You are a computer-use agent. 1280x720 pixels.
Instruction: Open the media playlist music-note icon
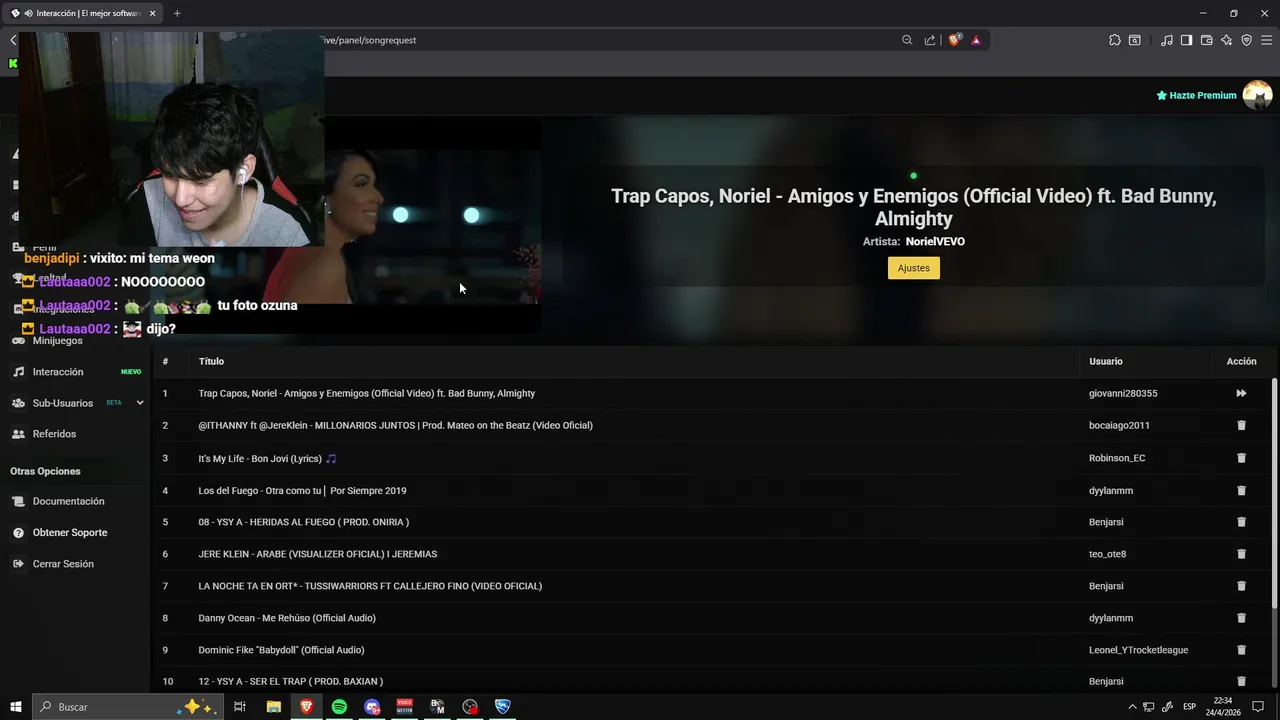point(1166,40)
